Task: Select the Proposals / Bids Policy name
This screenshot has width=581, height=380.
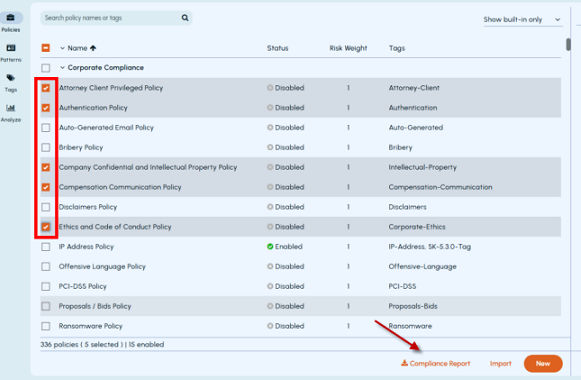Action: (x=95, y=306)
